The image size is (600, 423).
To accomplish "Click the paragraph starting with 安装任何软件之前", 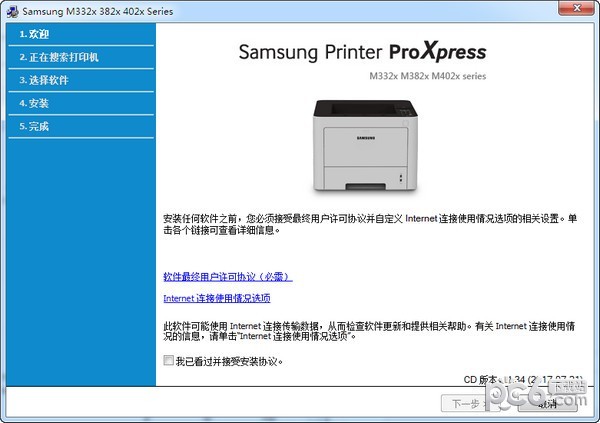I will pyautogui.click(x=370, y=224).
